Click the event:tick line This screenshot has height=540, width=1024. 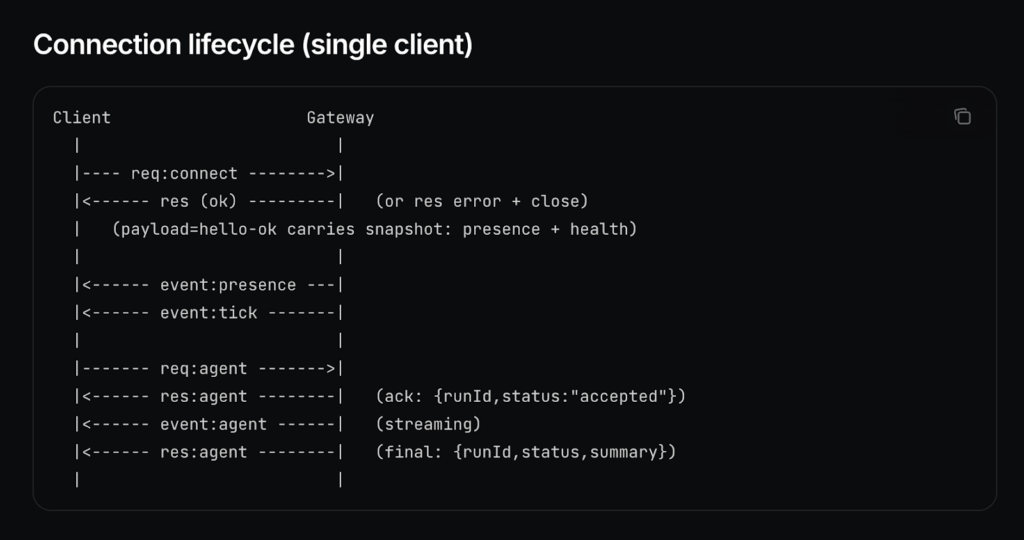pyautogui.click(x=208, y=313)
